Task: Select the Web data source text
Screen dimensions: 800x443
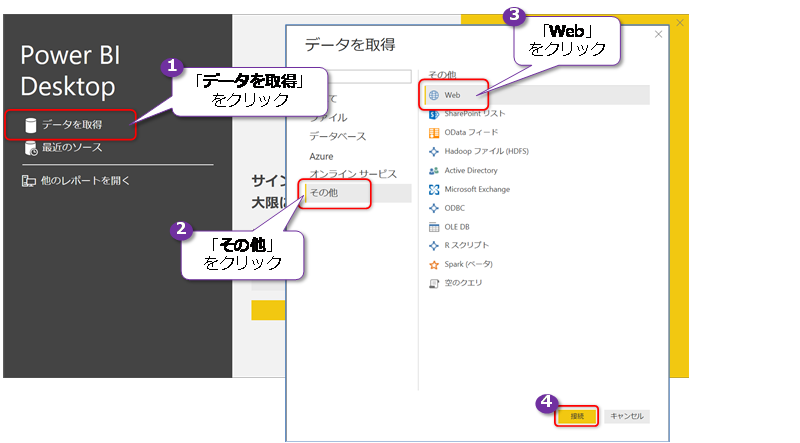Action: (x=452, y=95)
